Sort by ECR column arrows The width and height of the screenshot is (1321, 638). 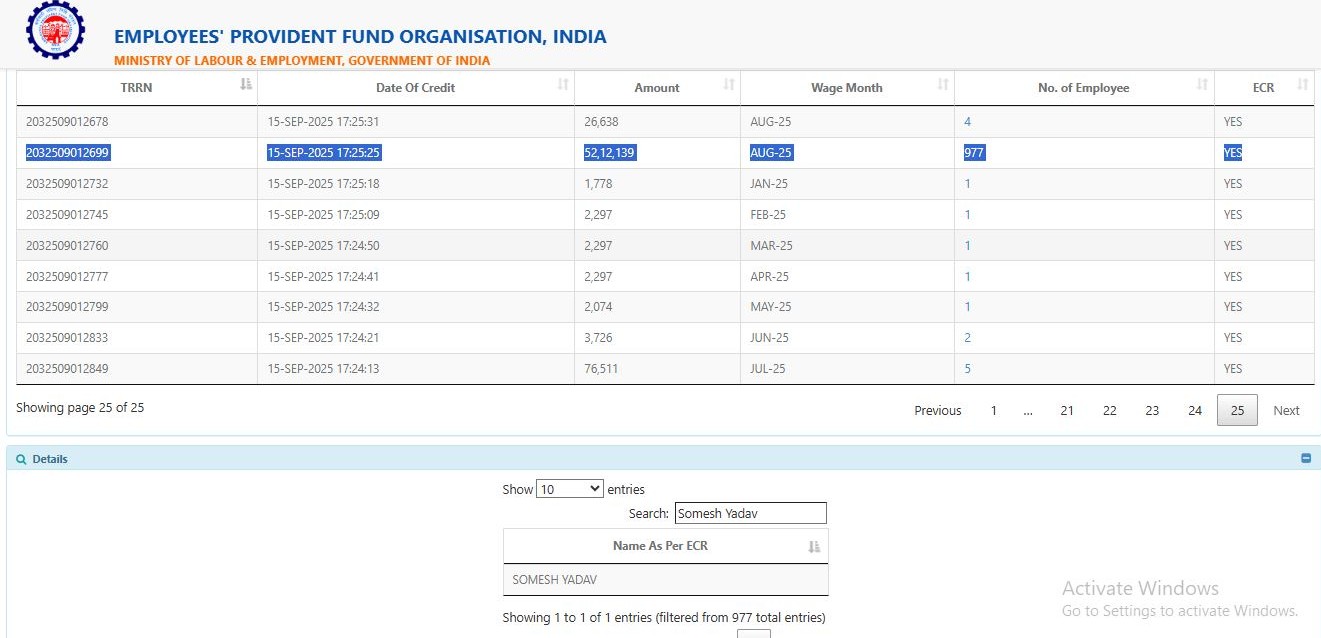click(1302, 86)
